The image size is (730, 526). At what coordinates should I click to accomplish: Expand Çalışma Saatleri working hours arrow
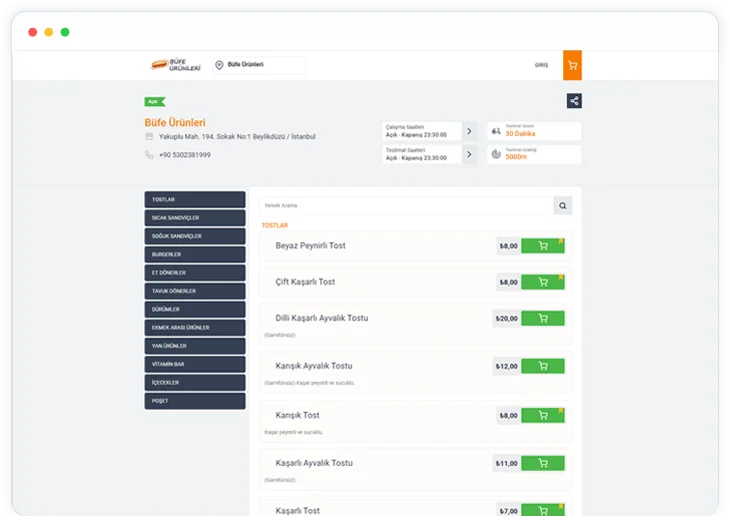(469, 131)
